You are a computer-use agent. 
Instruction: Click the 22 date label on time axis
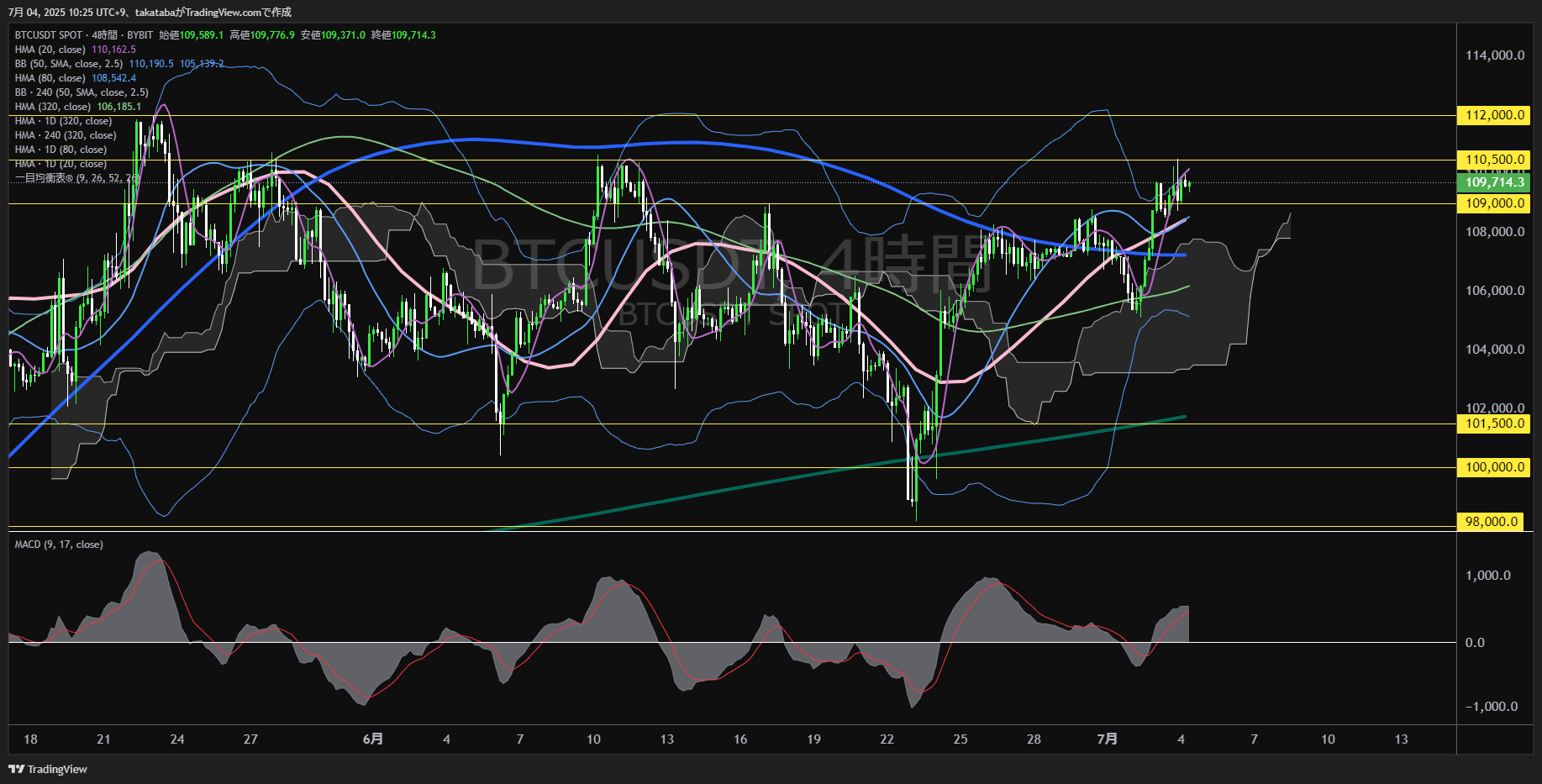click(887, 739)
